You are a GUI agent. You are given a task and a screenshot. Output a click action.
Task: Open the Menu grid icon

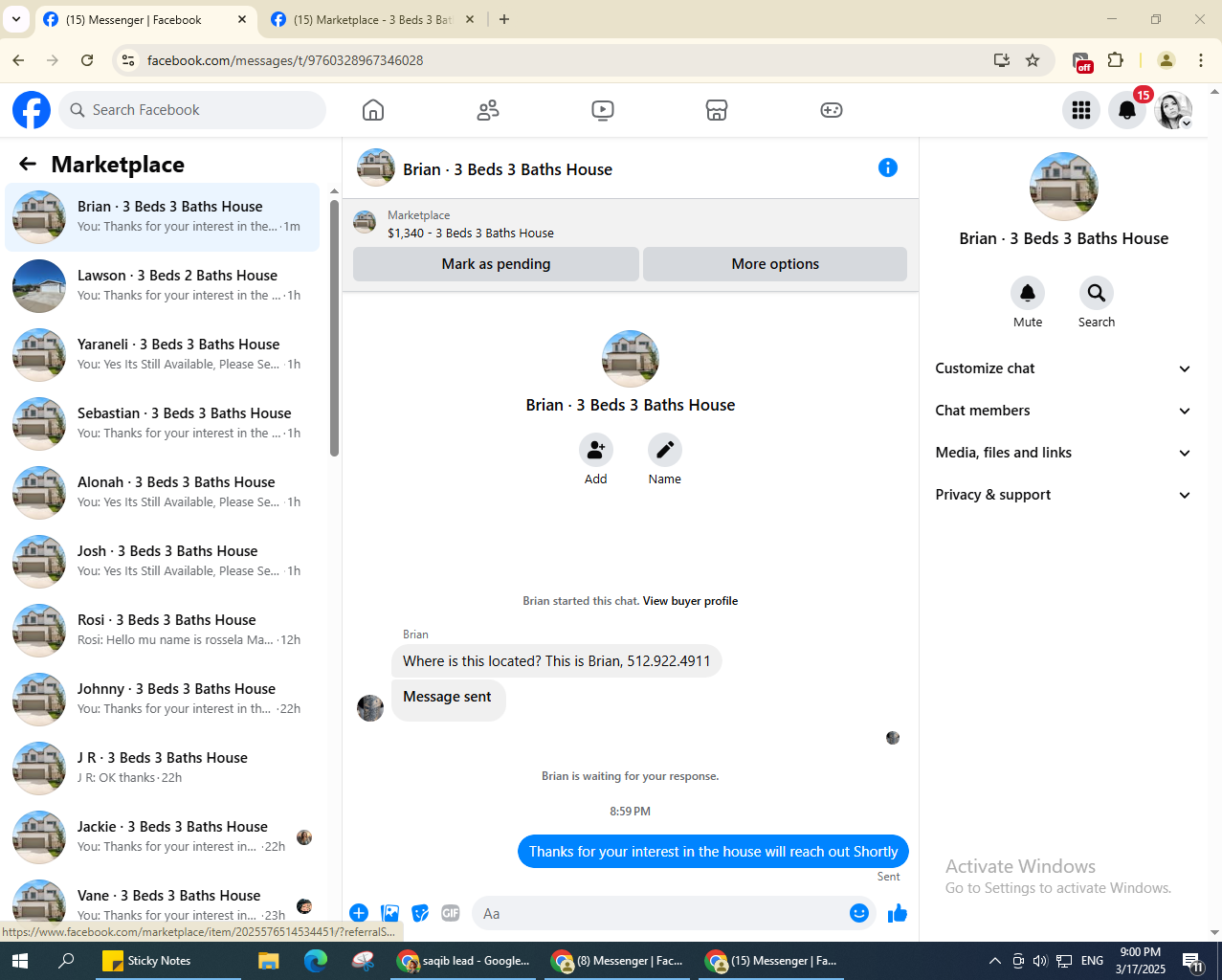click(1081, 110)
